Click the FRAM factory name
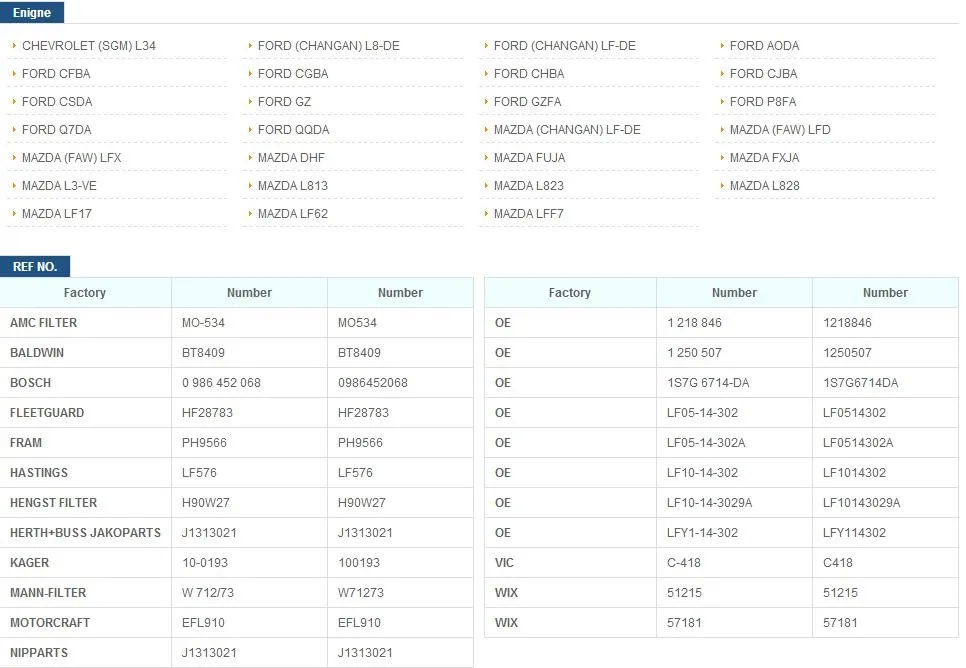 (26, 443)
